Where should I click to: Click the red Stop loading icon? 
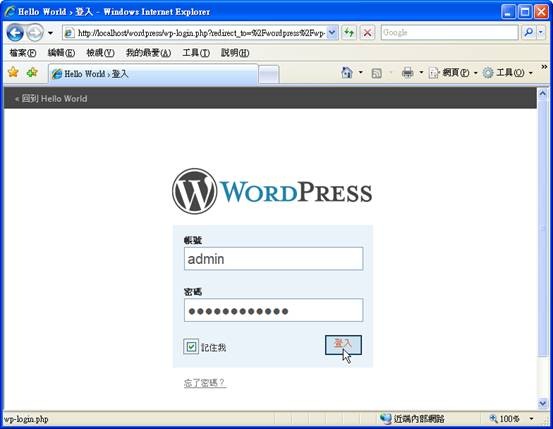(x=367, y=33)
